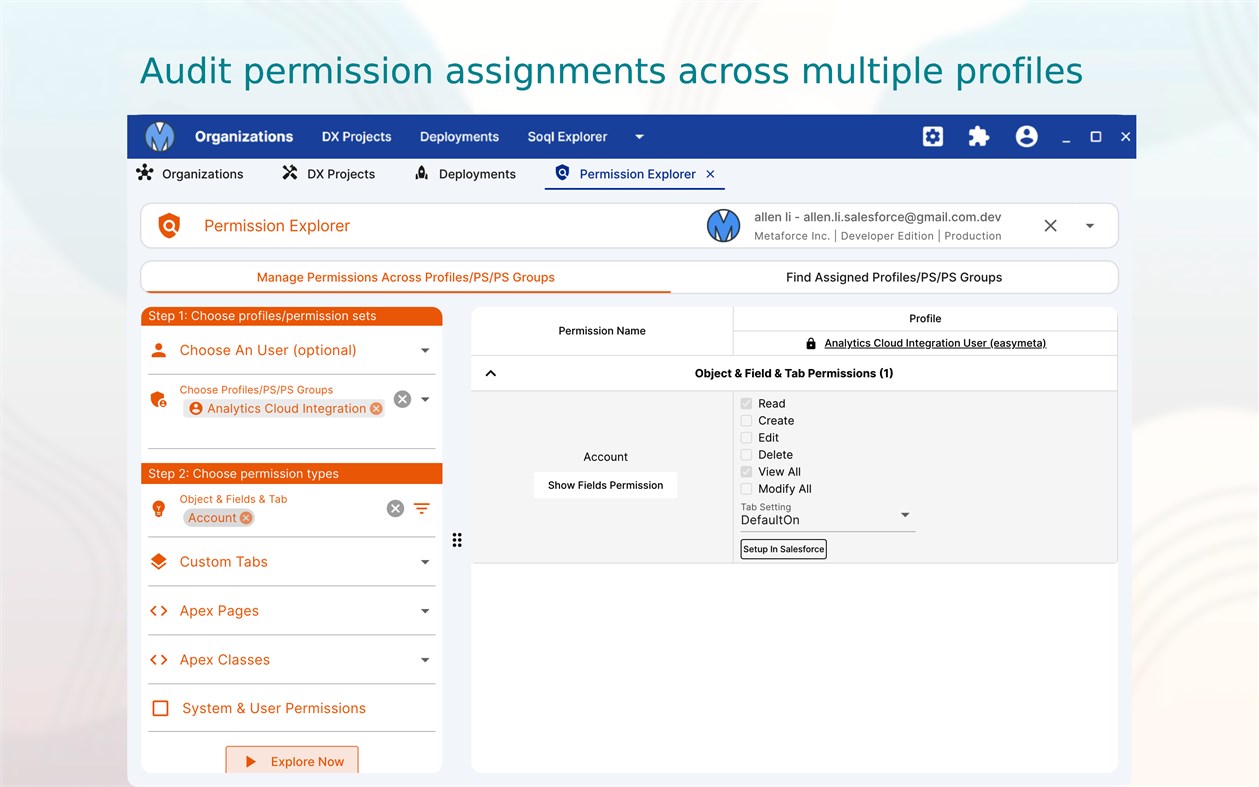Clear all selected profiles with the gray X
This screenshot has width=1259, height=787.
[x=402, y=399]
